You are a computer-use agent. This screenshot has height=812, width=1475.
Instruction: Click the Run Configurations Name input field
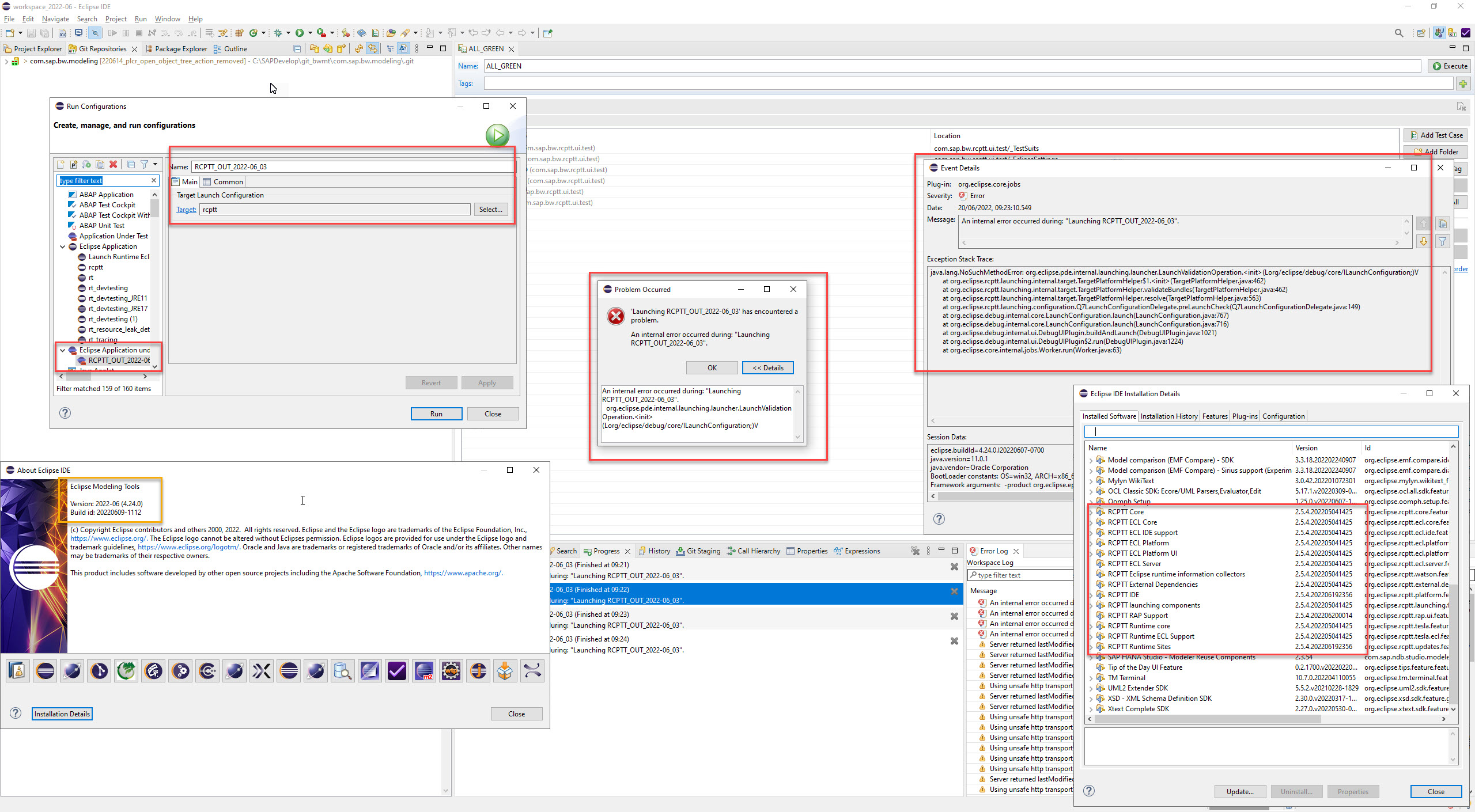point(353,167)
